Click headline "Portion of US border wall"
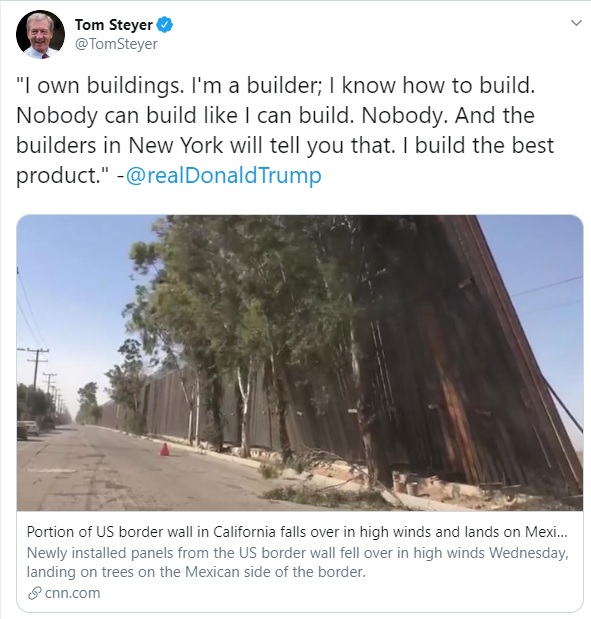 coord(297,532)
